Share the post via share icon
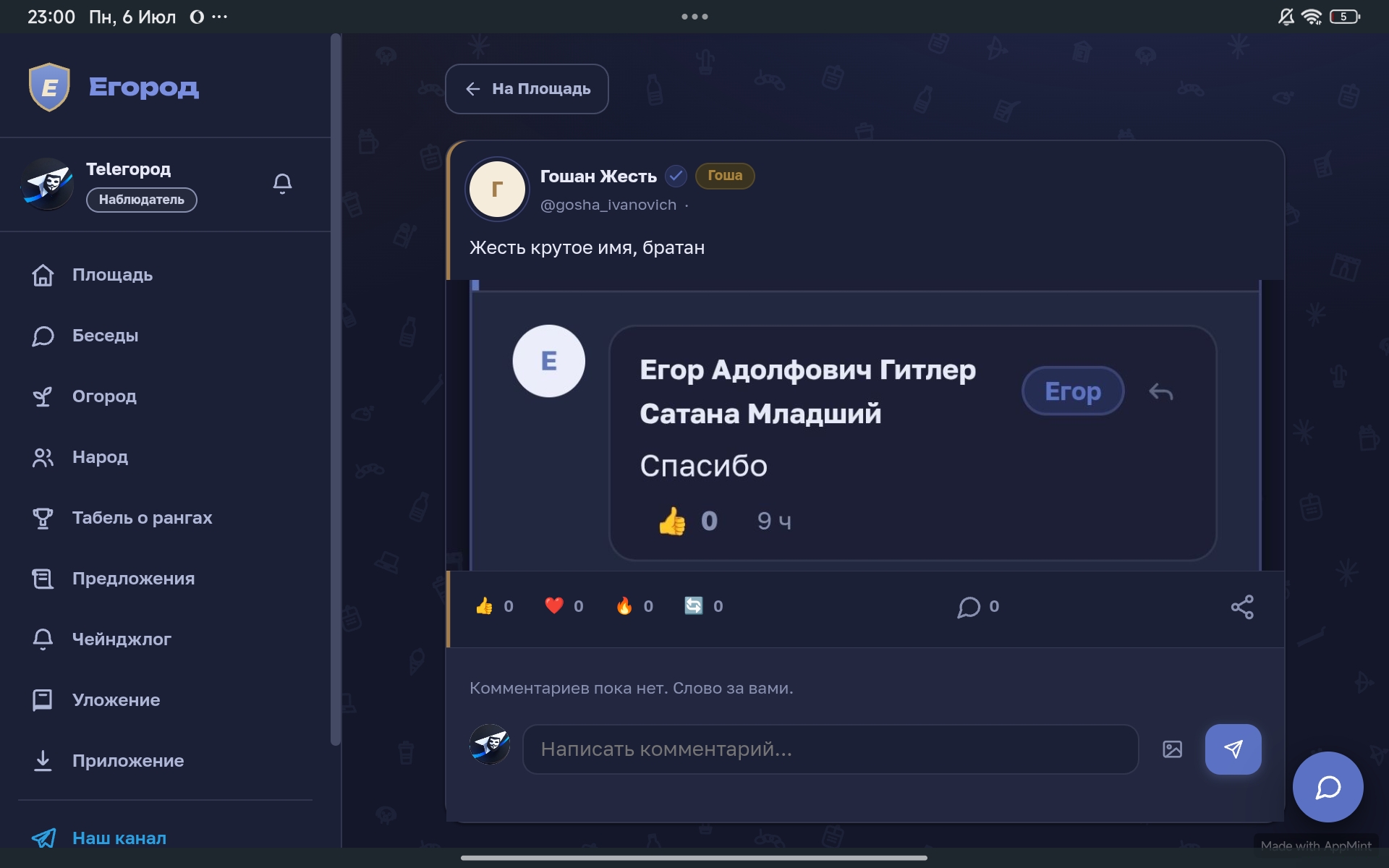The image size is (1389, 868). tap(1242, 607)
